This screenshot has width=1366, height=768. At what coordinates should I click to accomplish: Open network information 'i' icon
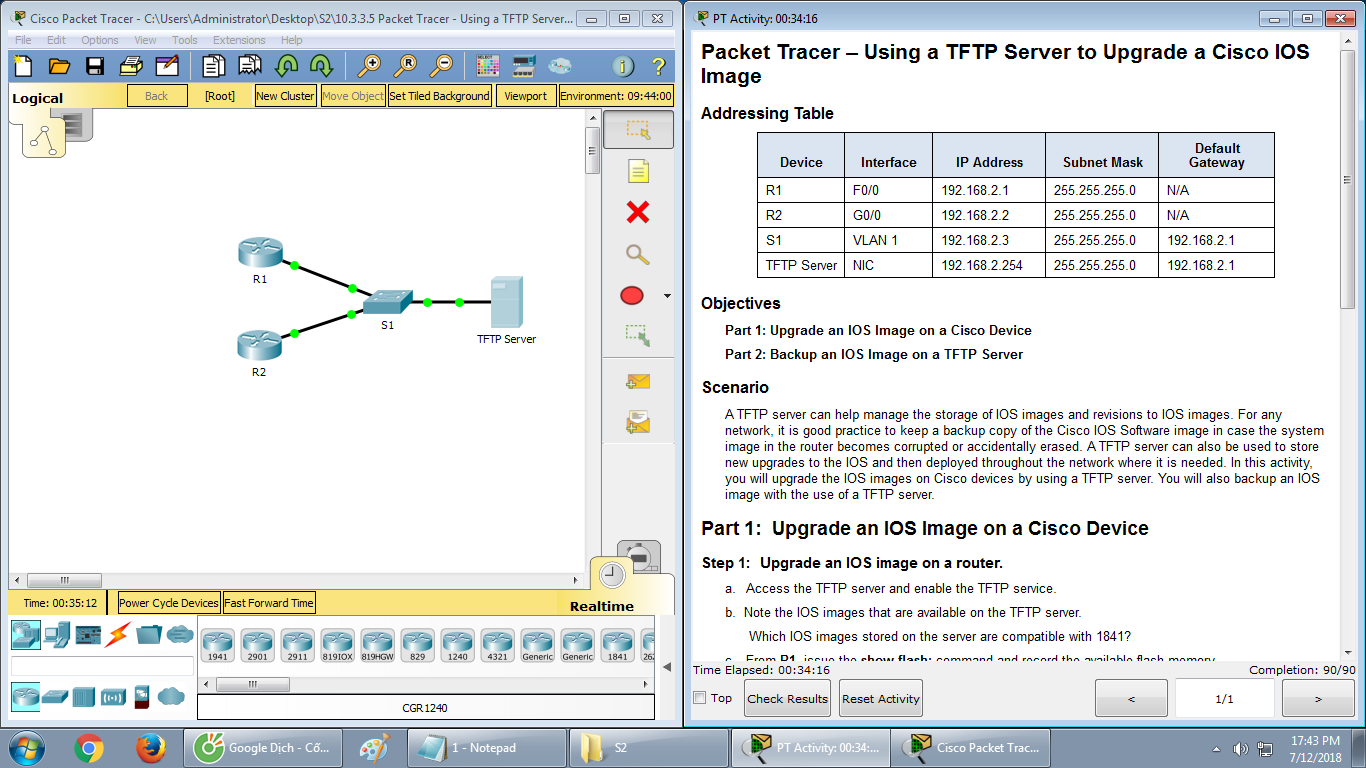point(623,66)
